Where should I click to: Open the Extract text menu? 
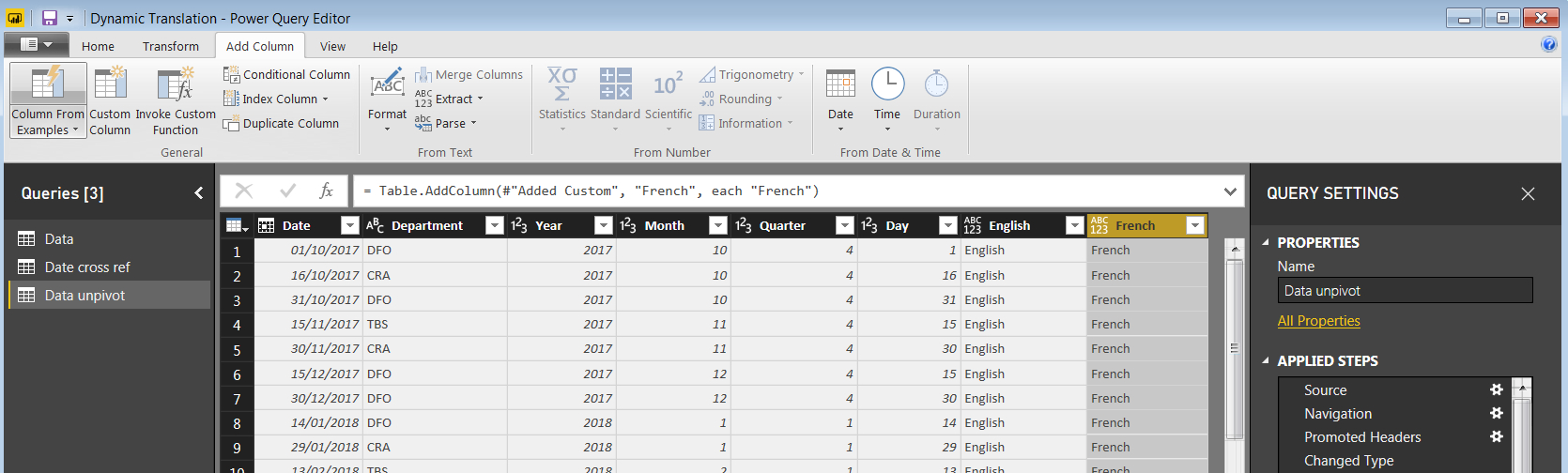pyautogui.click(x=449, y=99)
